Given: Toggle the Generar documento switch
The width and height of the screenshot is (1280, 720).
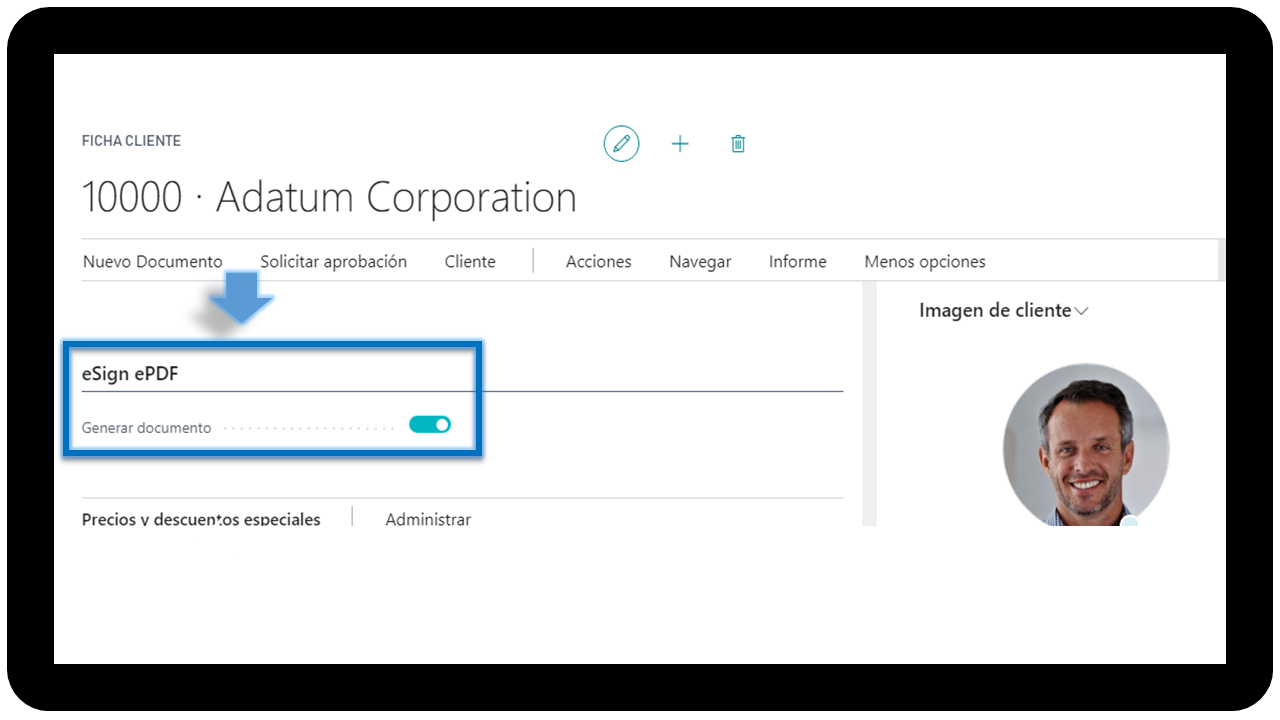Looking at the screenshot, I should (x=430, y=425).
